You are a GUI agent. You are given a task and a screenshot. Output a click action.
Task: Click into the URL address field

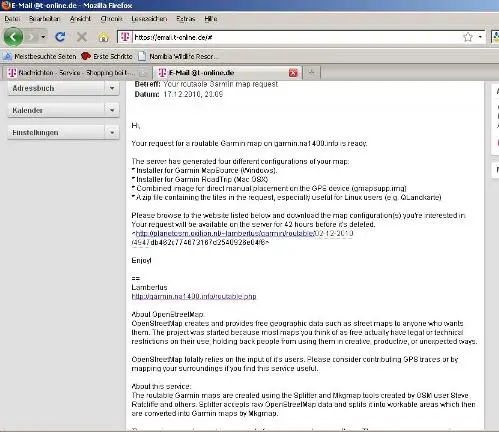pyautogui.click(x=297, y=37)
